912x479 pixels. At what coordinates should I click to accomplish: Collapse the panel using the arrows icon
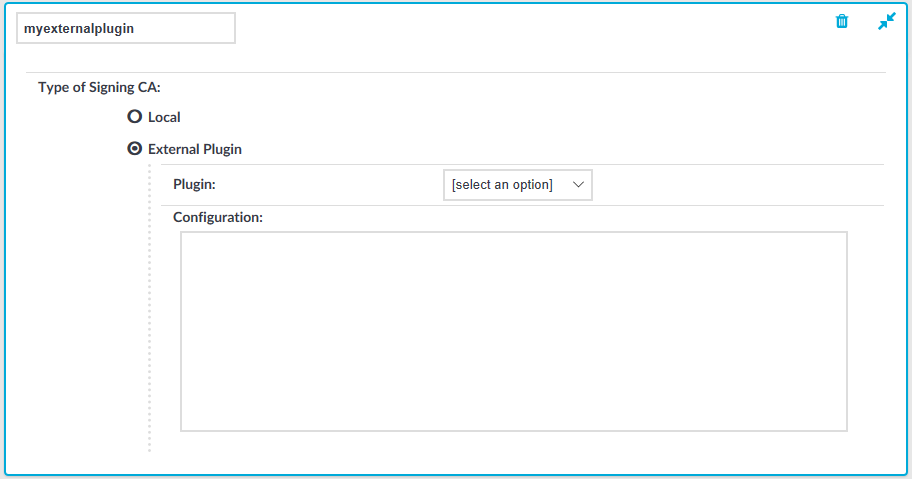pos(886,21)
